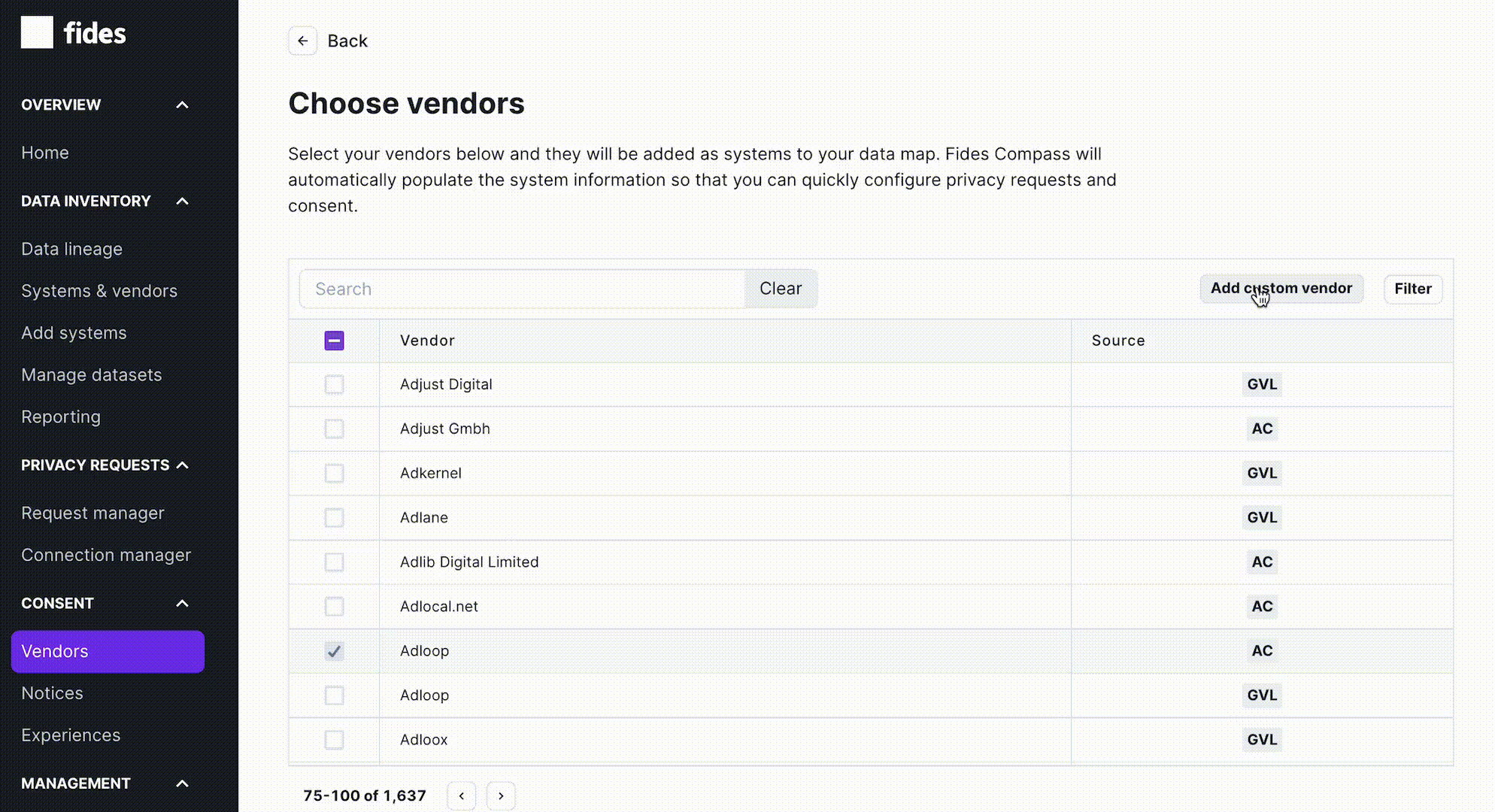The width and height of the screenshot is (1495, 812).
Task: Click the fides logo square
Action: [x=37, y=32]
